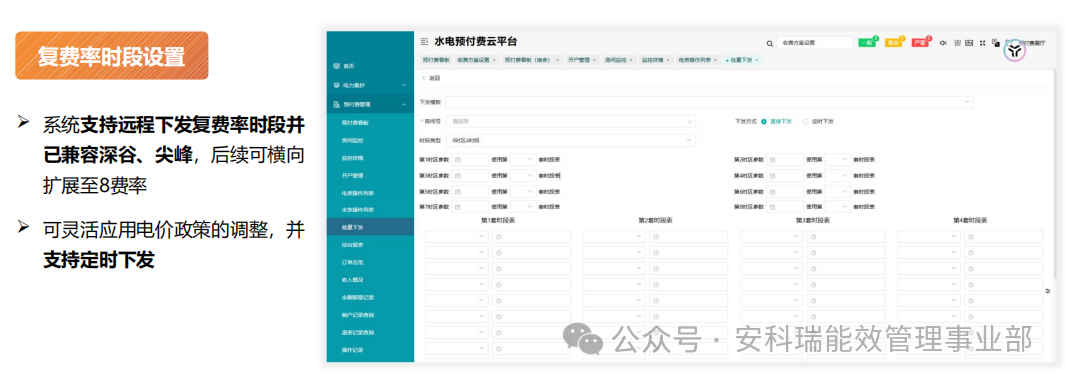Switch to the 预付费看板 tab
The width and height of the screenshot is (1066, 382).
click(x=436, y=60)
